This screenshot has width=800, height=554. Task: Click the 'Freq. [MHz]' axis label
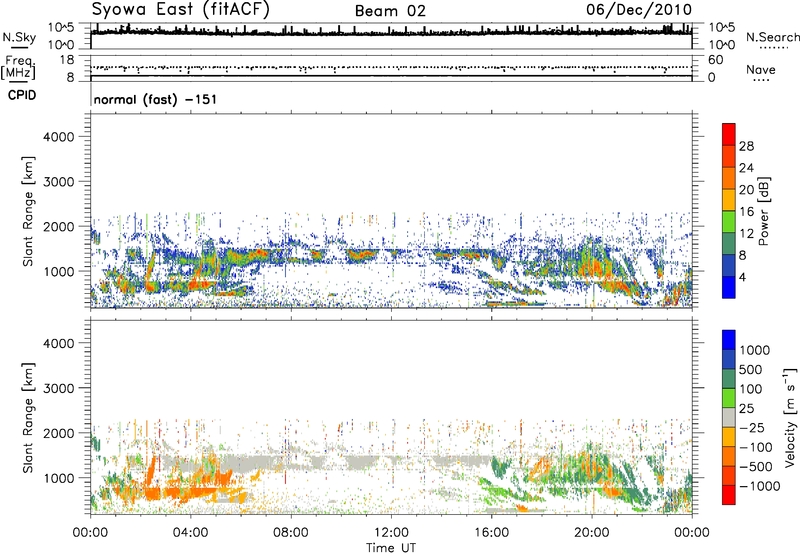point(18,68)
